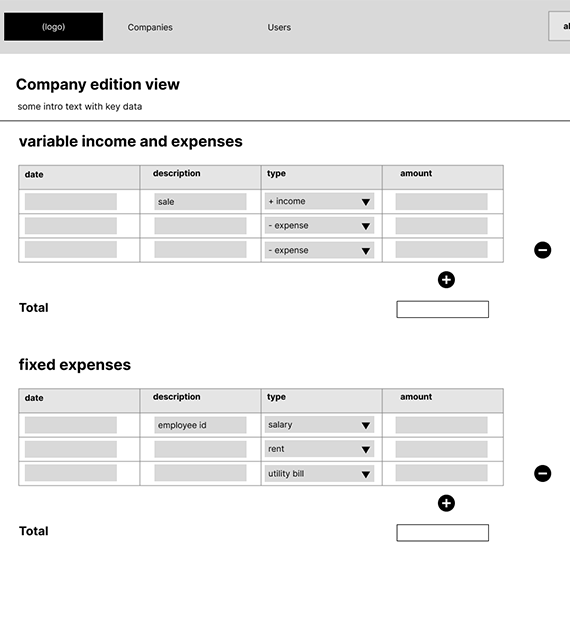The height and width of the screenshot is (620, 570).
Task: Focus the fixed expenses Total field
Action: coord(443,533)
